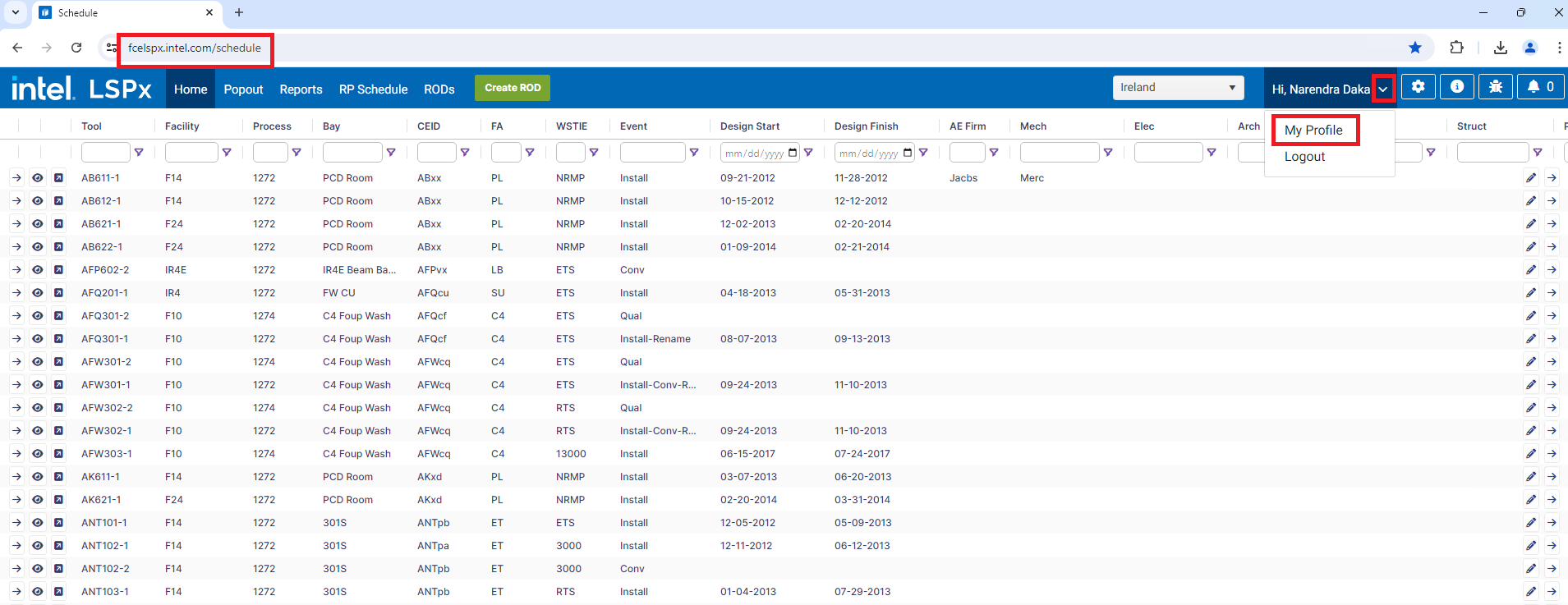Go to the RP Schedule tab
The image size is (1568, 605).
(x=373, y=89)
